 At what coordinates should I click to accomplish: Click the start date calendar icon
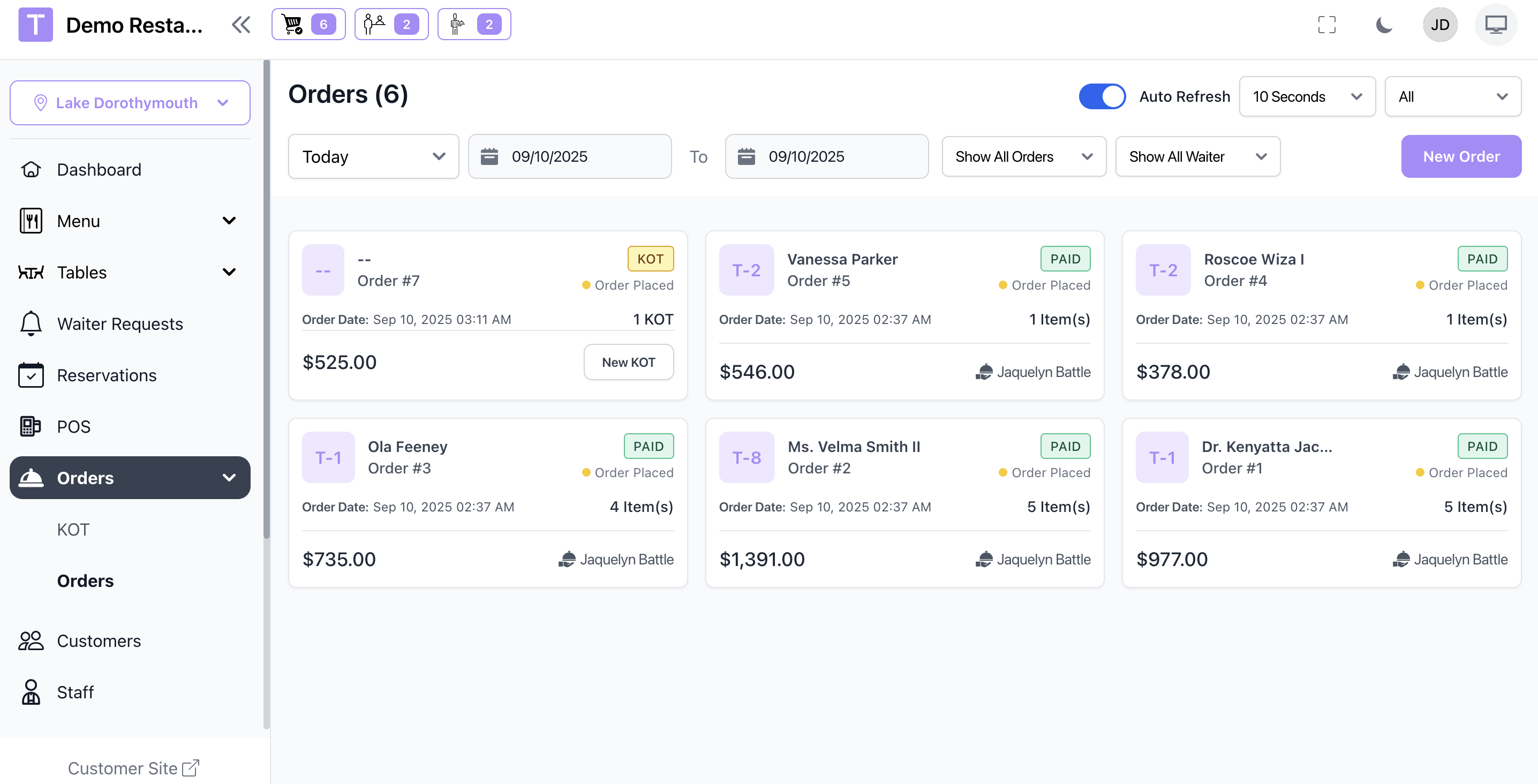(x=489, y=156)
